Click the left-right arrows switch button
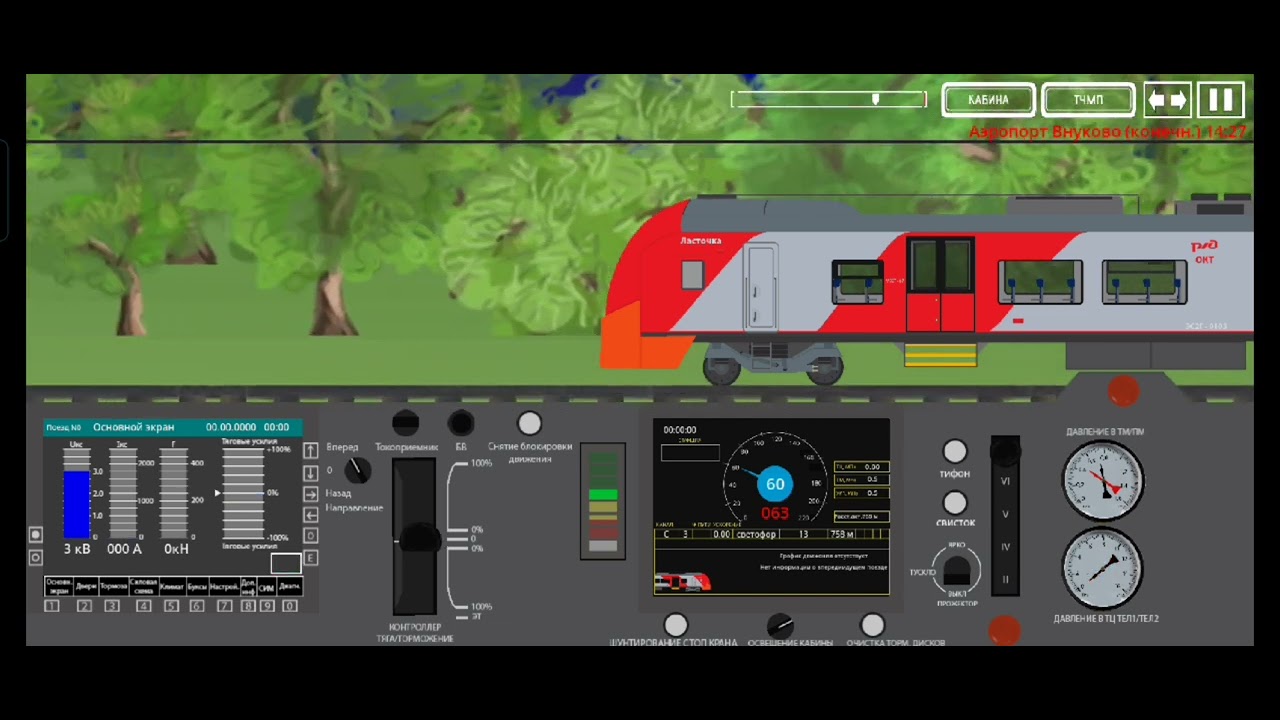This screenshot has height=720, width=1280. (x=1167, y=100)
